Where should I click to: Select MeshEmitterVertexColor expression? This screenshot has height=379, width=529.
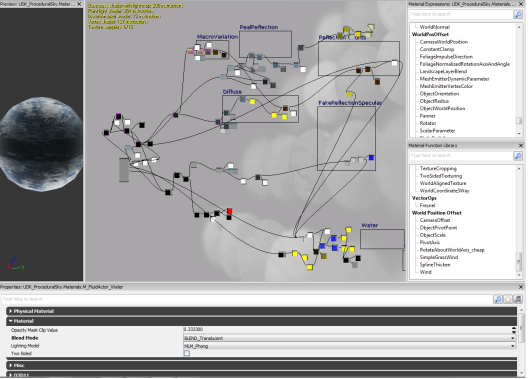tap(446, 86)
